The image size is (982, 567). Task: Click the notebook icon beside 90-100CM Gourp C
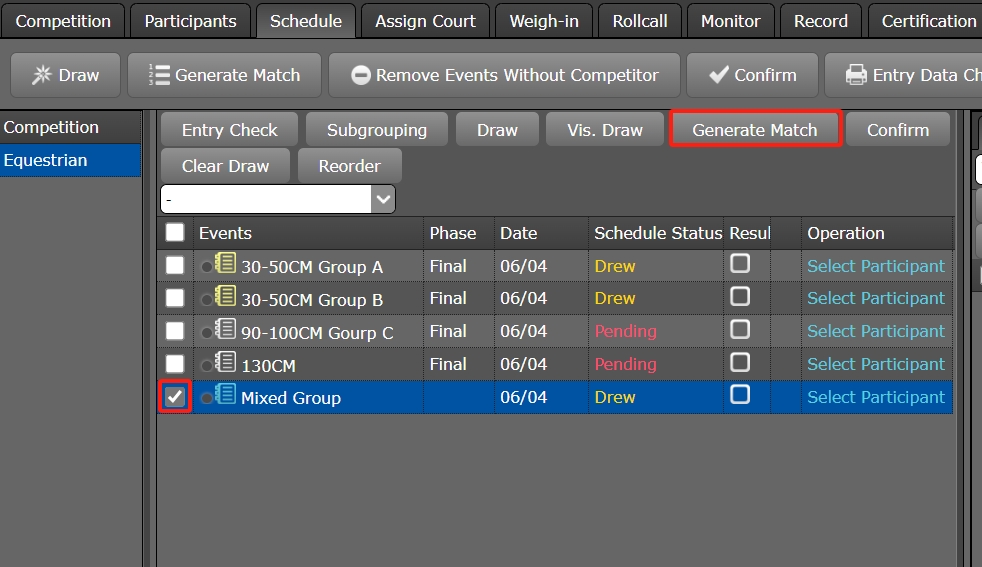226,331
